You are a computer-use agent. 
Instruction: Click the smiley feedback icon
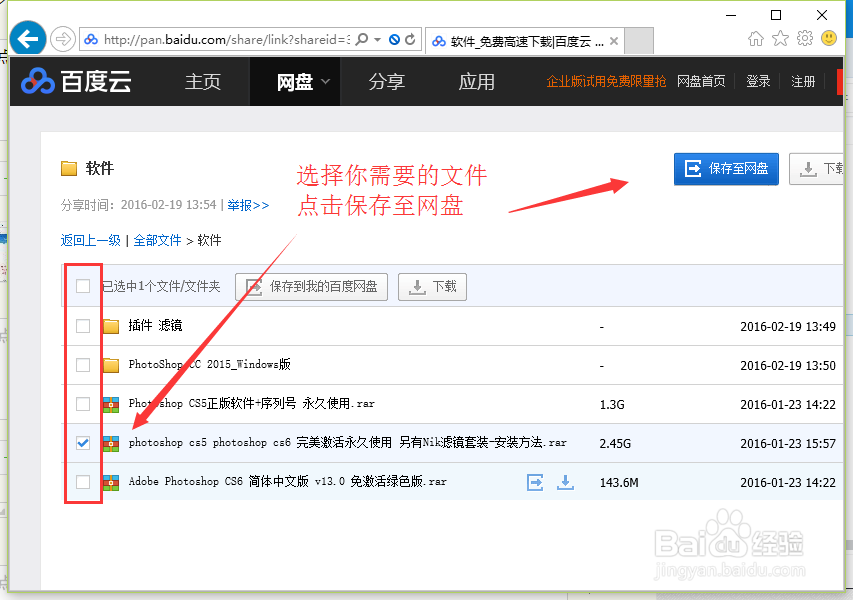pos(829,38)
